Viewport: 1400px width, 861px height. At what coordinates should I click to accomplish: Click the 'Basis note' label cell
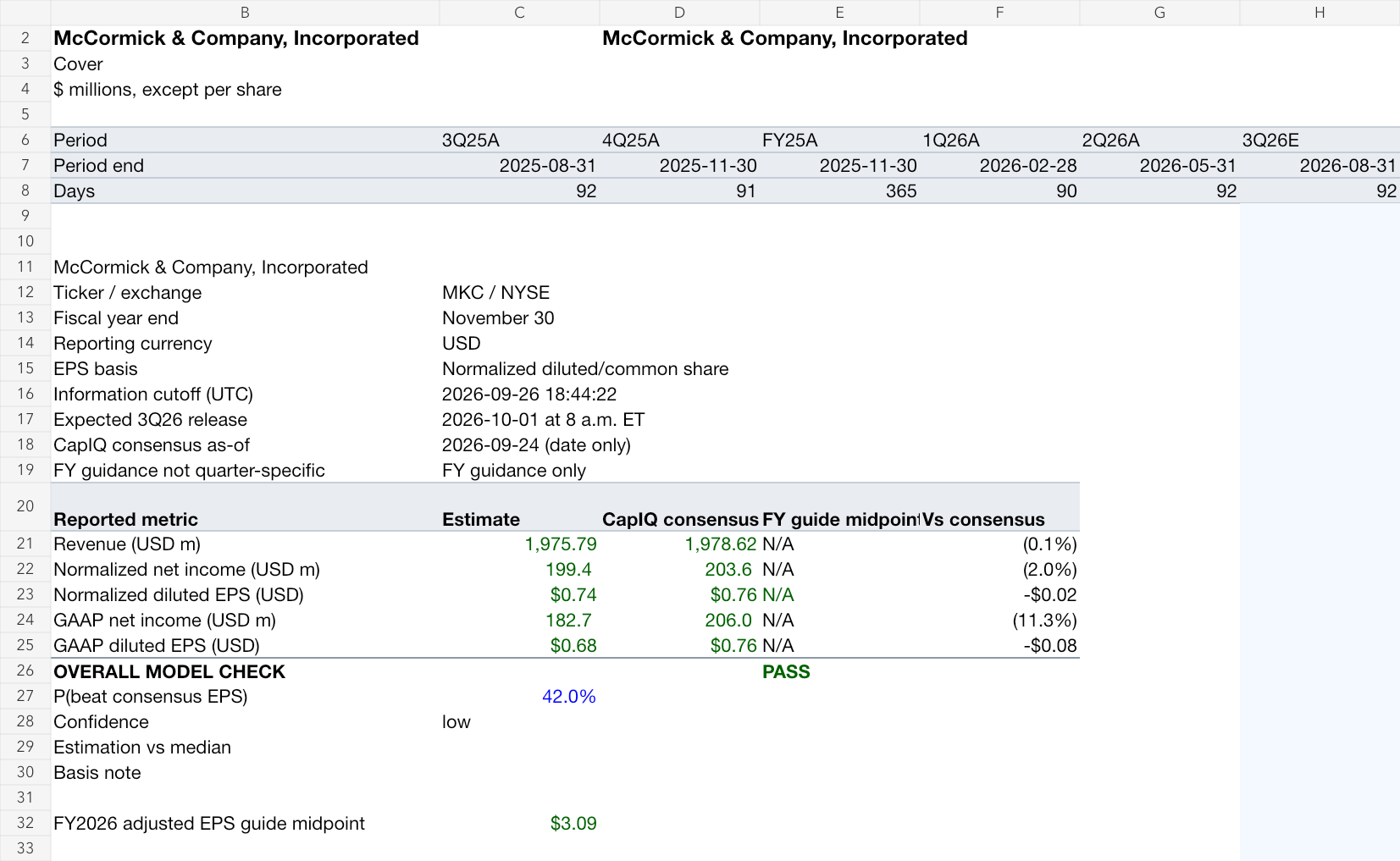click(245, 772)
